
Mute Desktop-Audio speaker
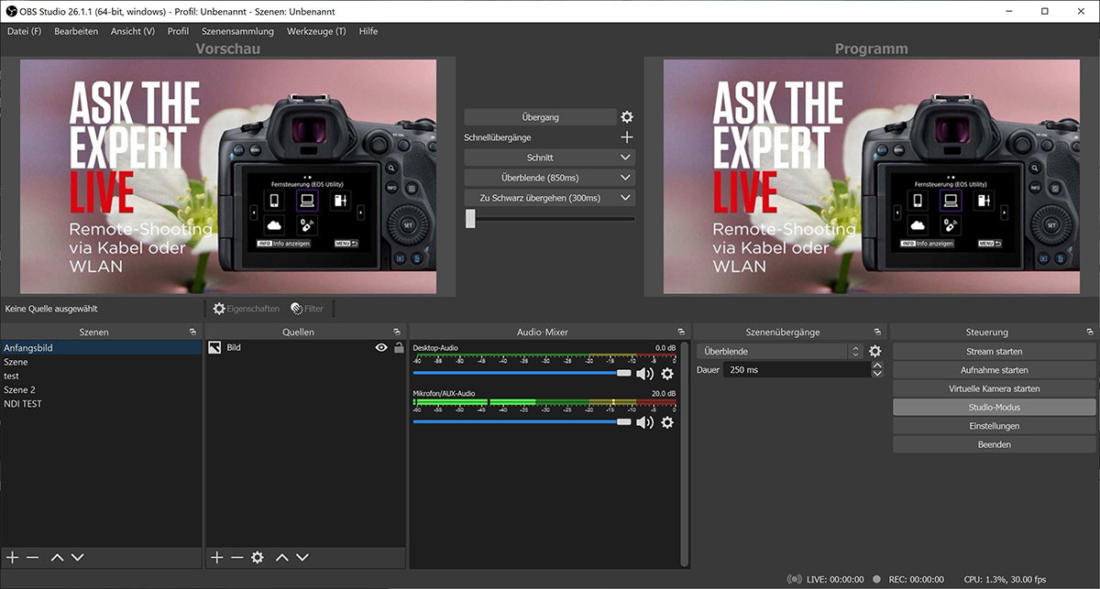644,374
